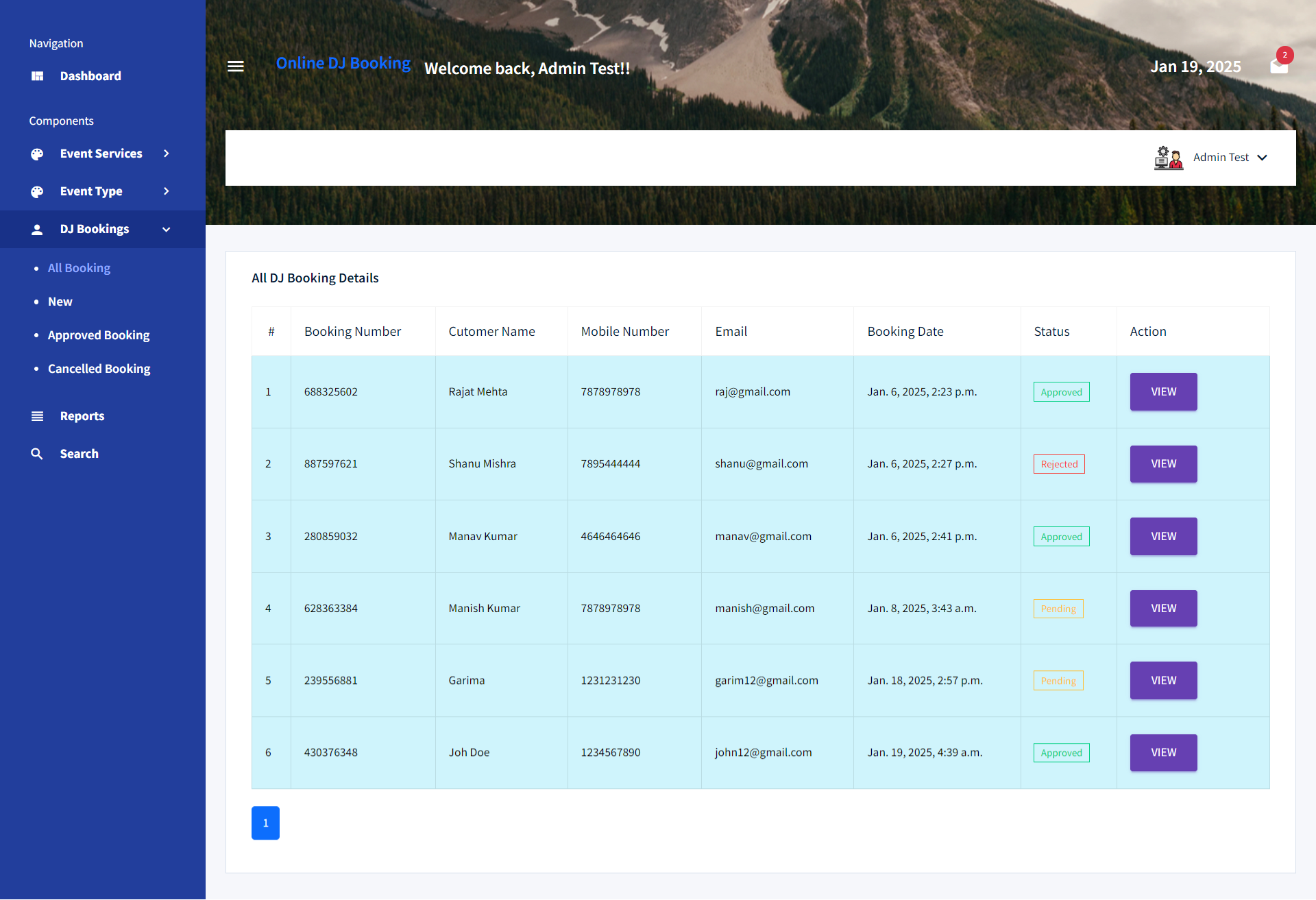Click the admin avatar image
This screenshot has height=900, width=1316.
pyautogui.click(x=1169, y=158)
